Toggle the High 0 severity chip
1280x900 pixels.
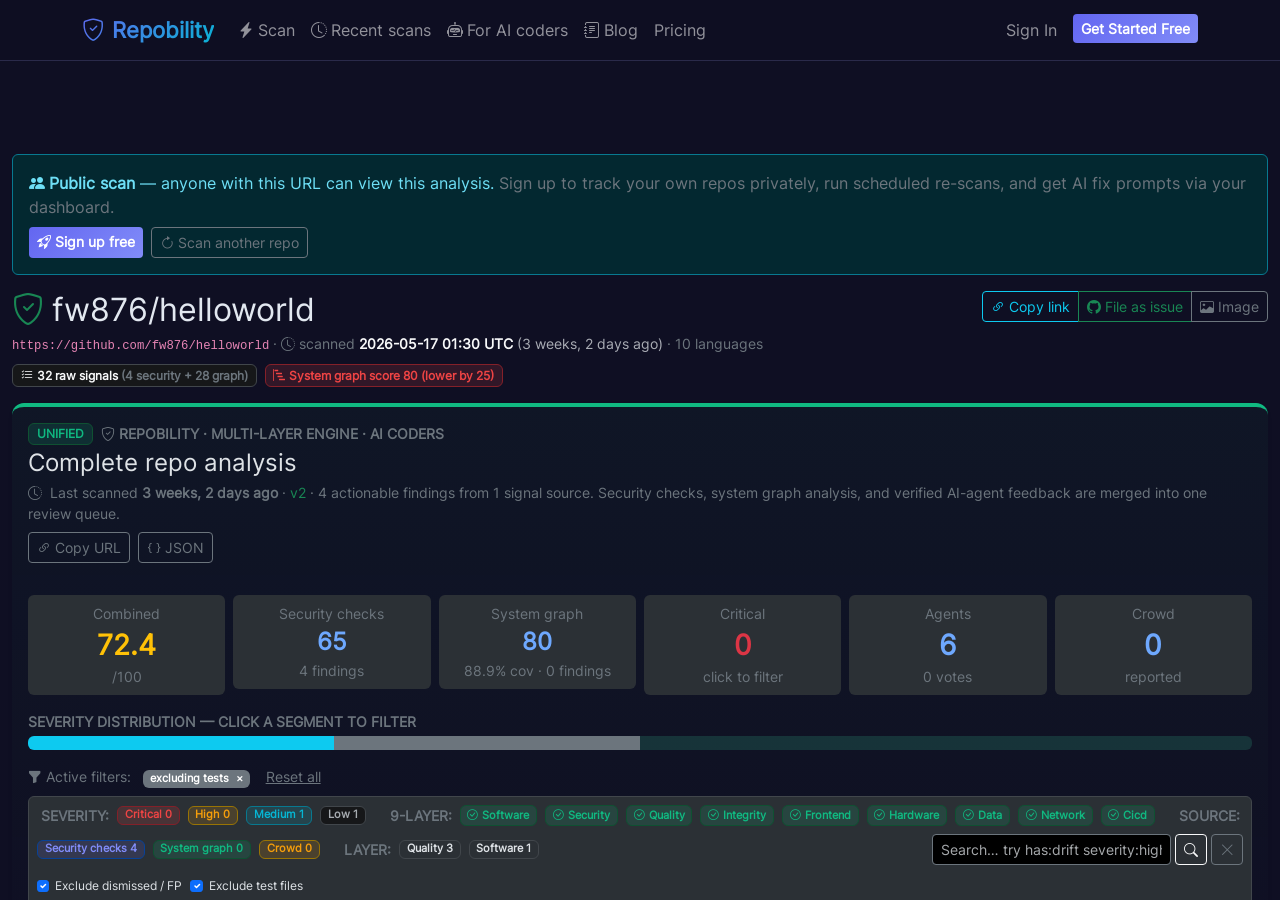[x=213, y=815]
